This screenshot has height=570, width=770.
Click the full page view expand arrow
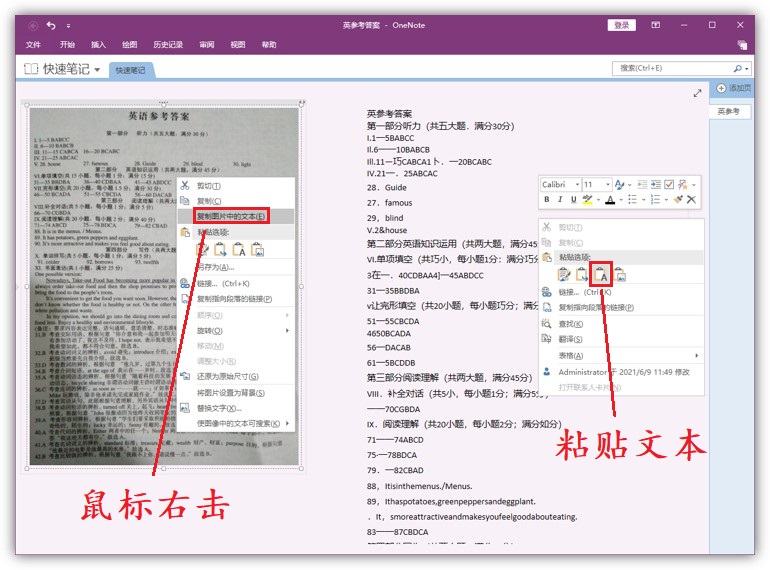[x=697, y=93]
